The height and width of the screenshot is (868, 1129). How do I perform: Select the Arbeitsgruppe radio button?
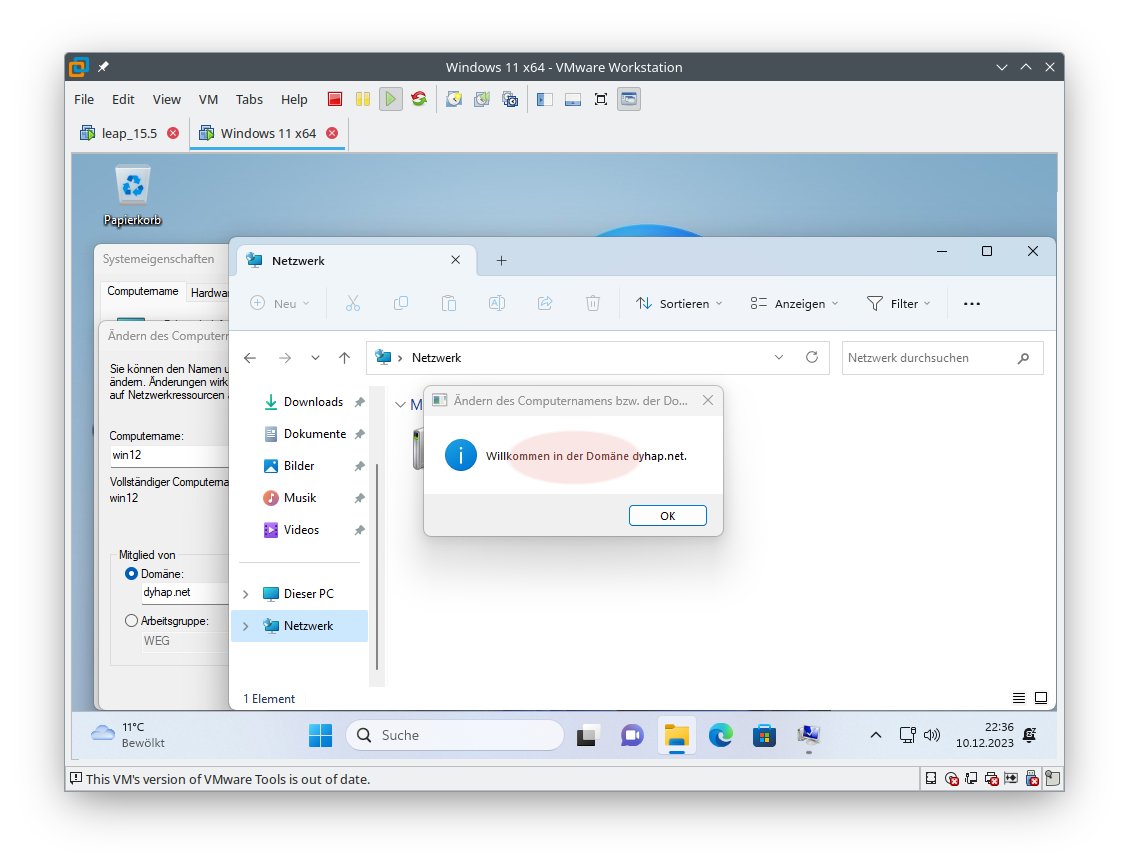click(132, 621)
